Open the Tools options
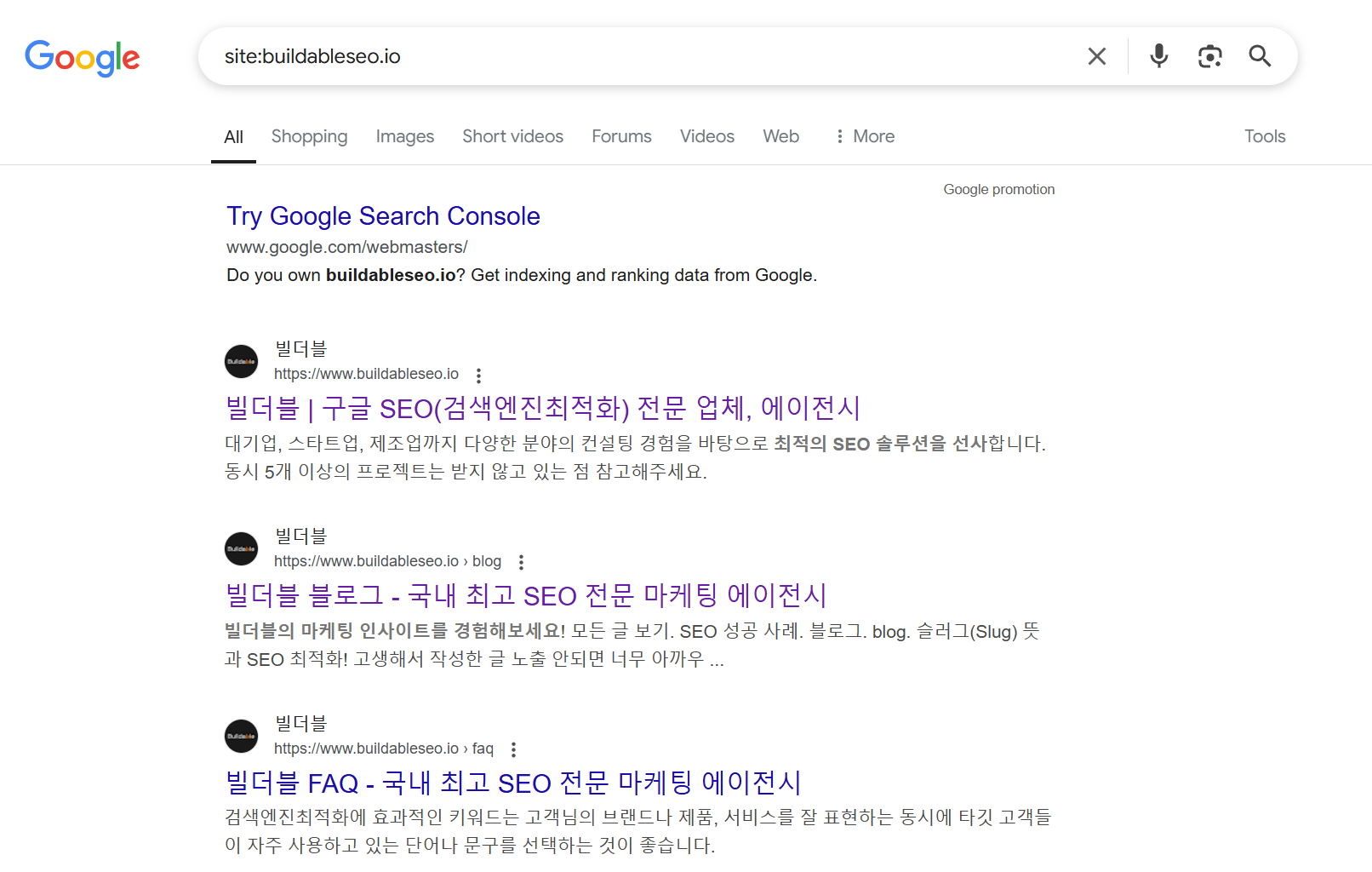 tap(1265, 136)
